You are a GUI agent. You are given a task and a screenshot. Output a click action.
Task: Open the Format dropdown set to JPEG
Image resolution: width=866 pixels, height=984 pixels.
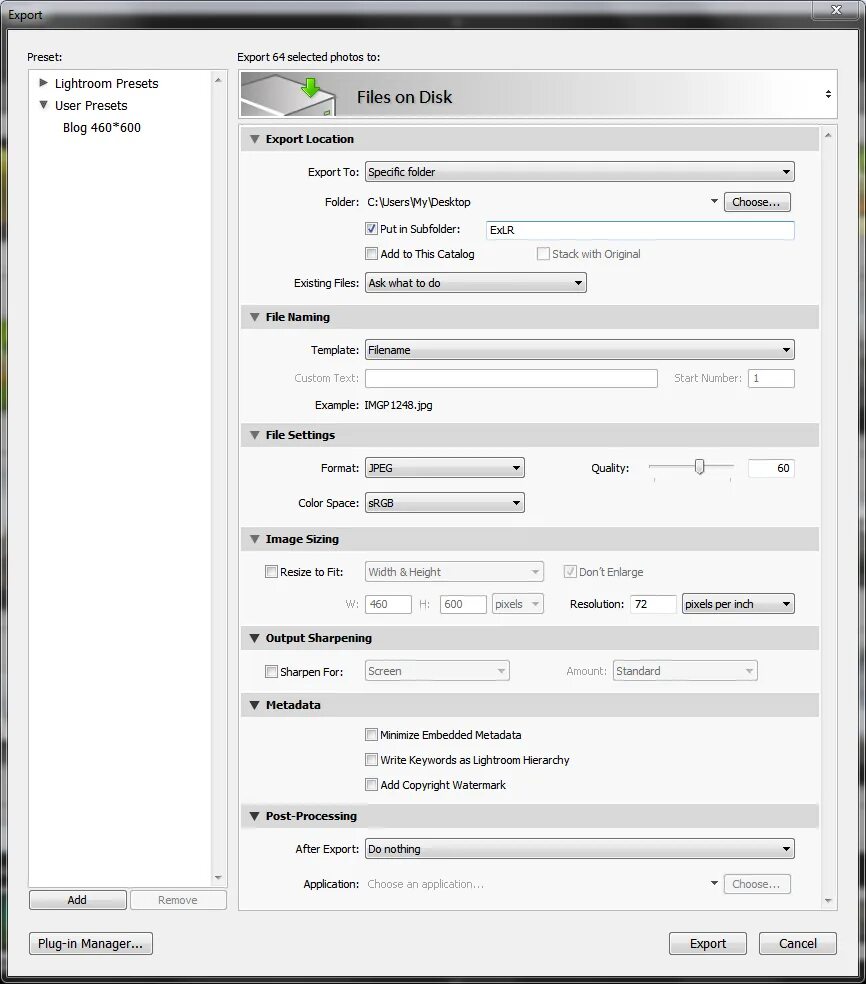(x=444, y=468)
